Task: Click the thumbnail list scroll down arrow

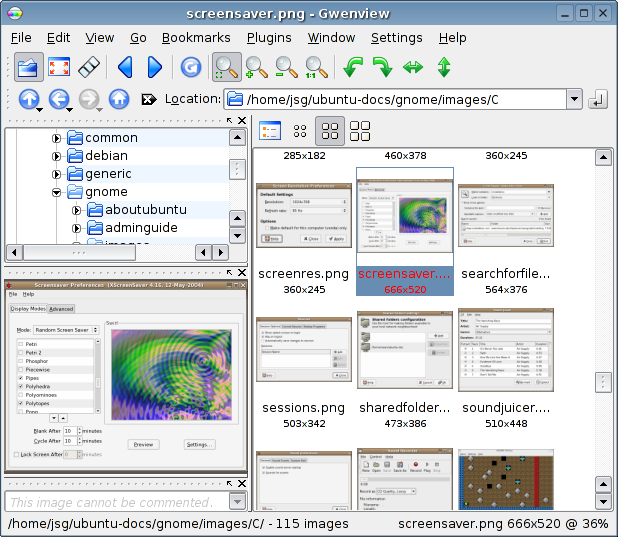Action: tap(603, 500)
